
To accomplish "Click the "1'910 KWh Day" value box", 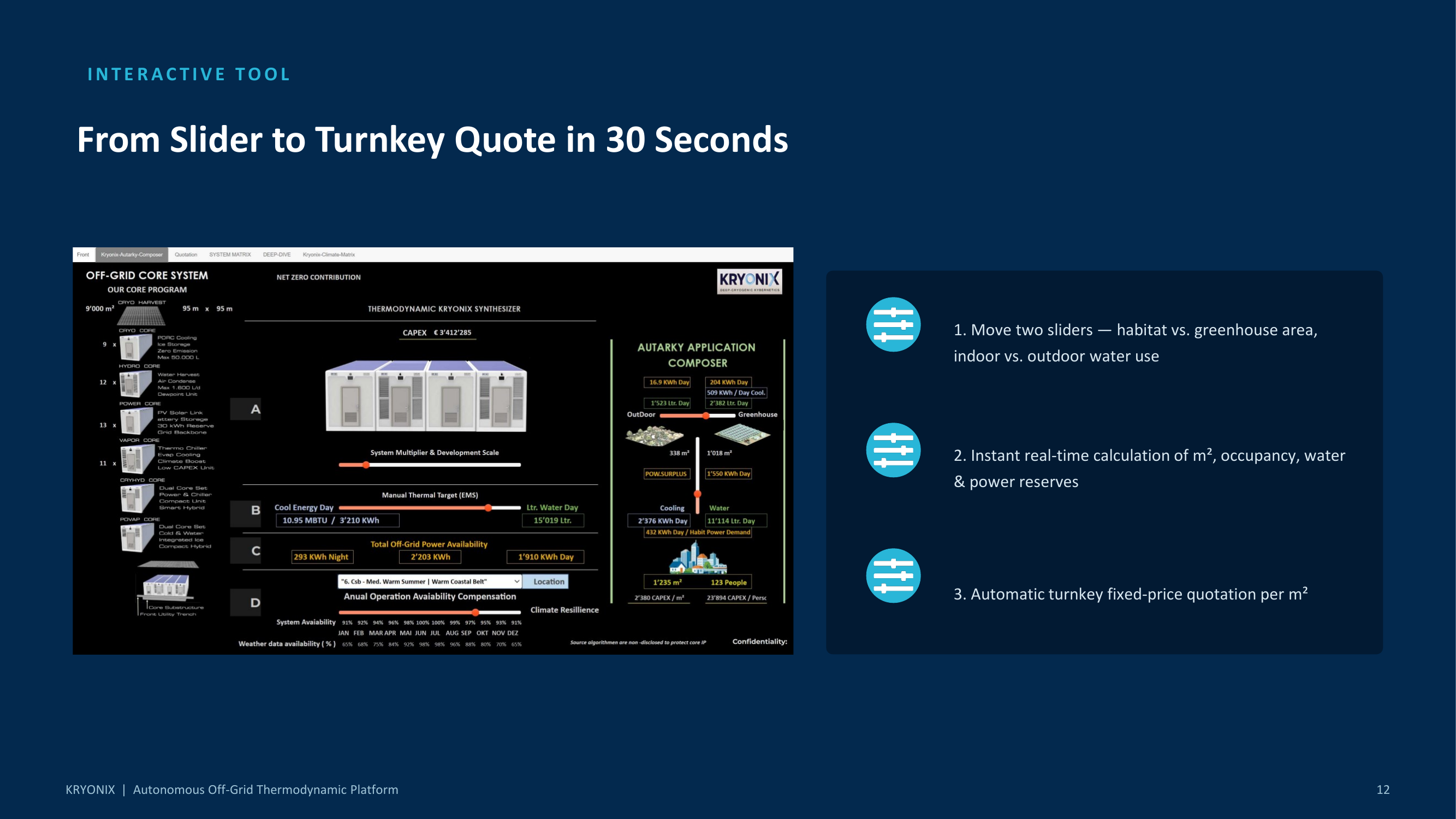I will click(545, 557).
